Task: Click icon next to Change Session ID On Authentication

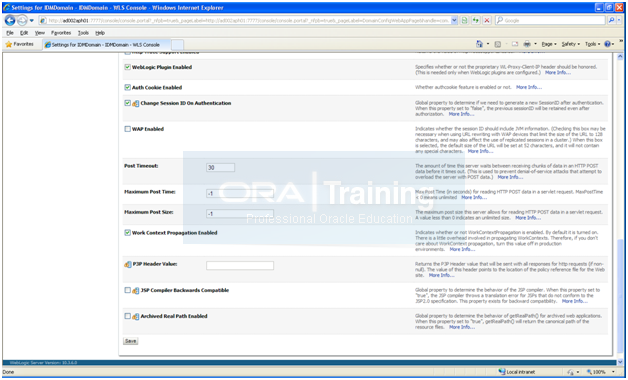Action: click(135, 103)
